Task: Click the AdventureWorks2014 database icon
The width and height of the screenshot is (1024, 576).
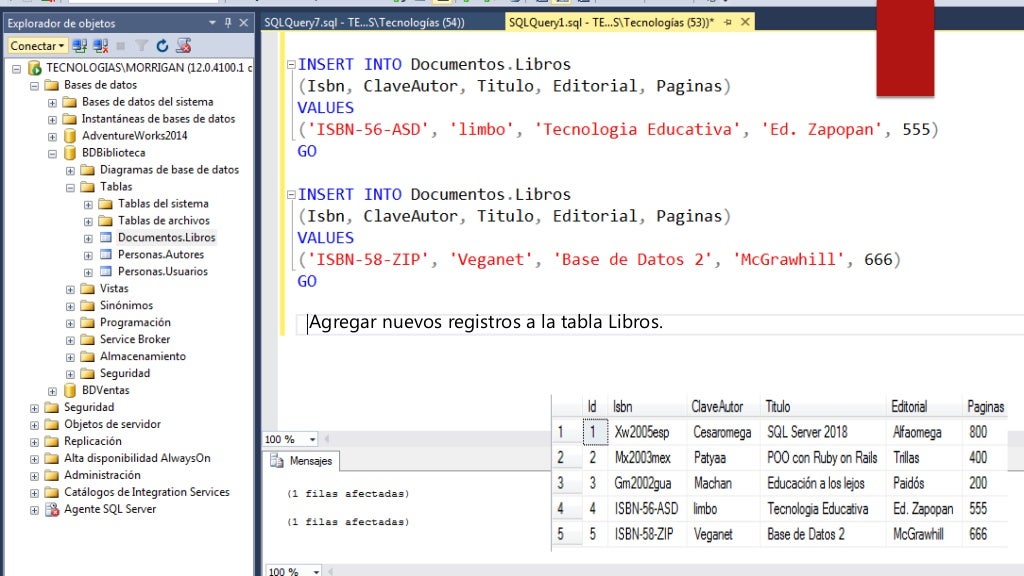Action: (x=70, y=136)
